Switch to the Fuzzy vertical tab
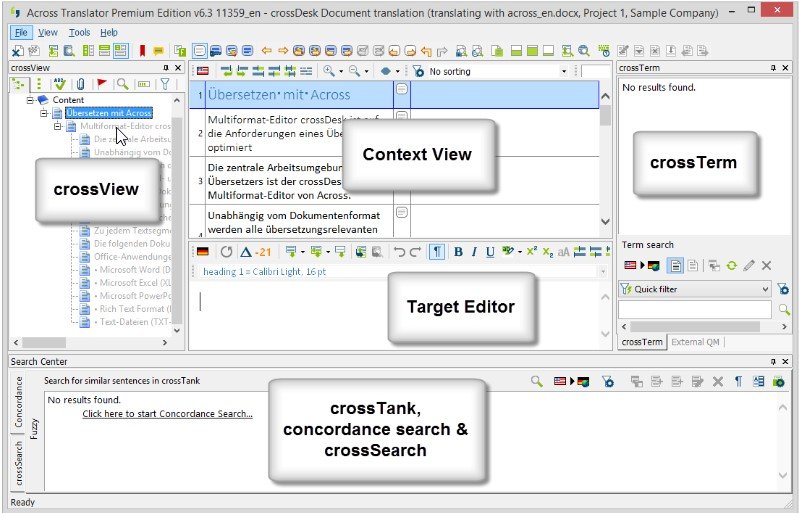This screenshot has height=513, width=799. coord(34,429)
